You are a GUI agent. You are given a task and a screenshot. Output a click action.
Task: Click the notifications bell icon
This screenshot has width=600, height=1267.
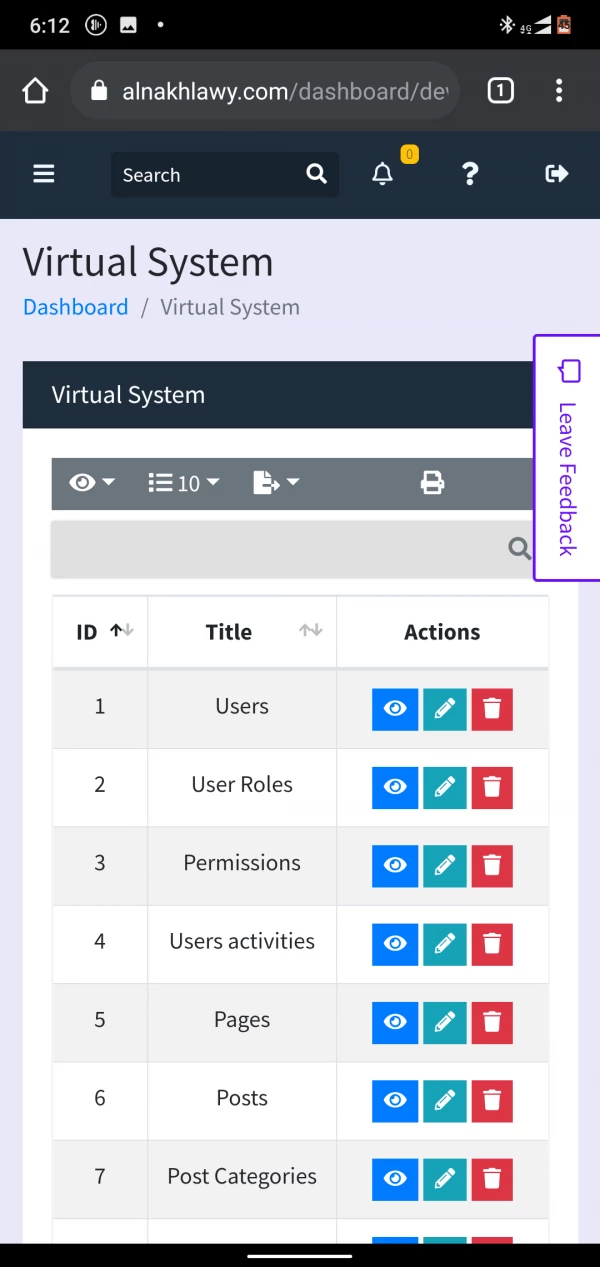(x=382, y=174)
